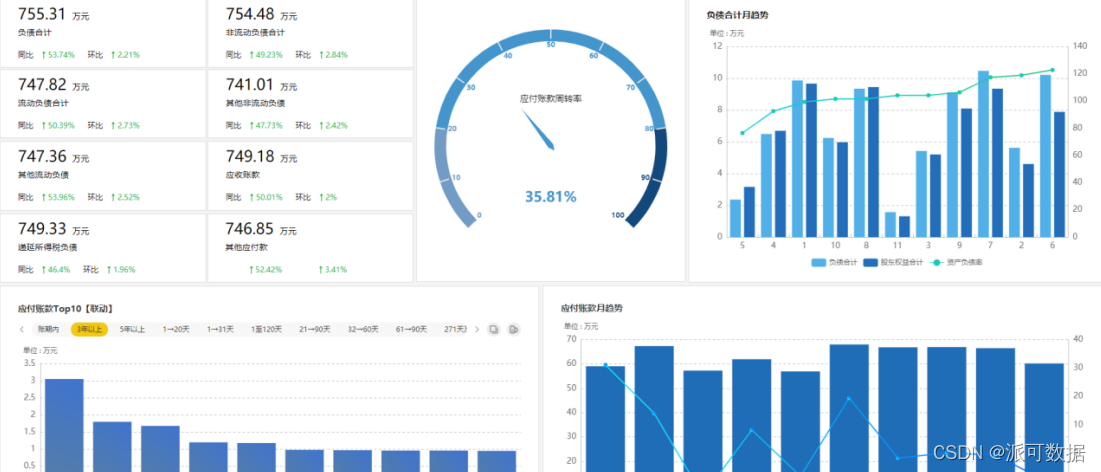Screen dimensions: 1101x472
Task: Select the highlighted 3年以上 tab
Action: (89, 329)
